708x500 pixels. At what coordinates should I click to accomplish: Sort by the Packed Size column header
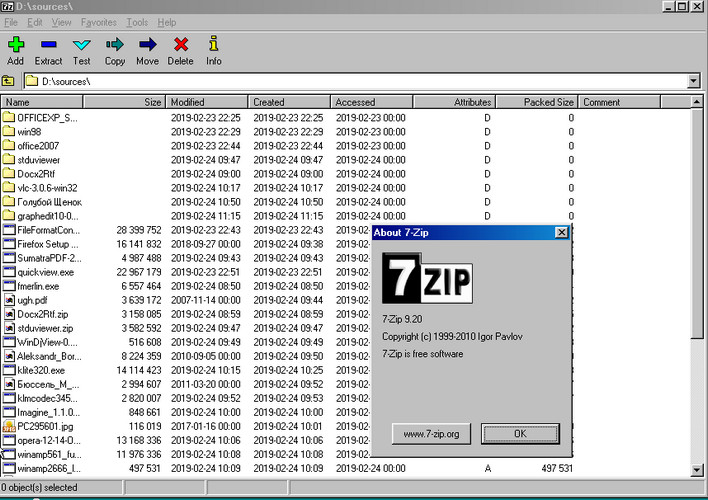[x=537, y=102]
